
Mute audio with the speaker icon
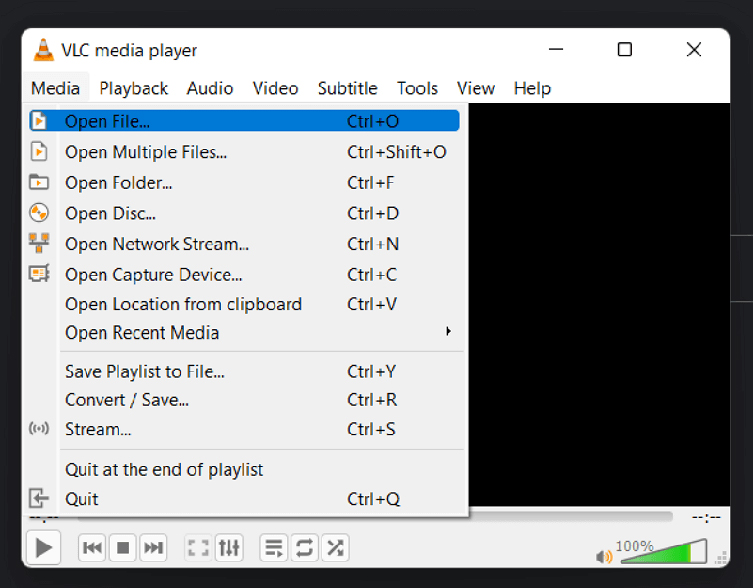click(604, 556)
